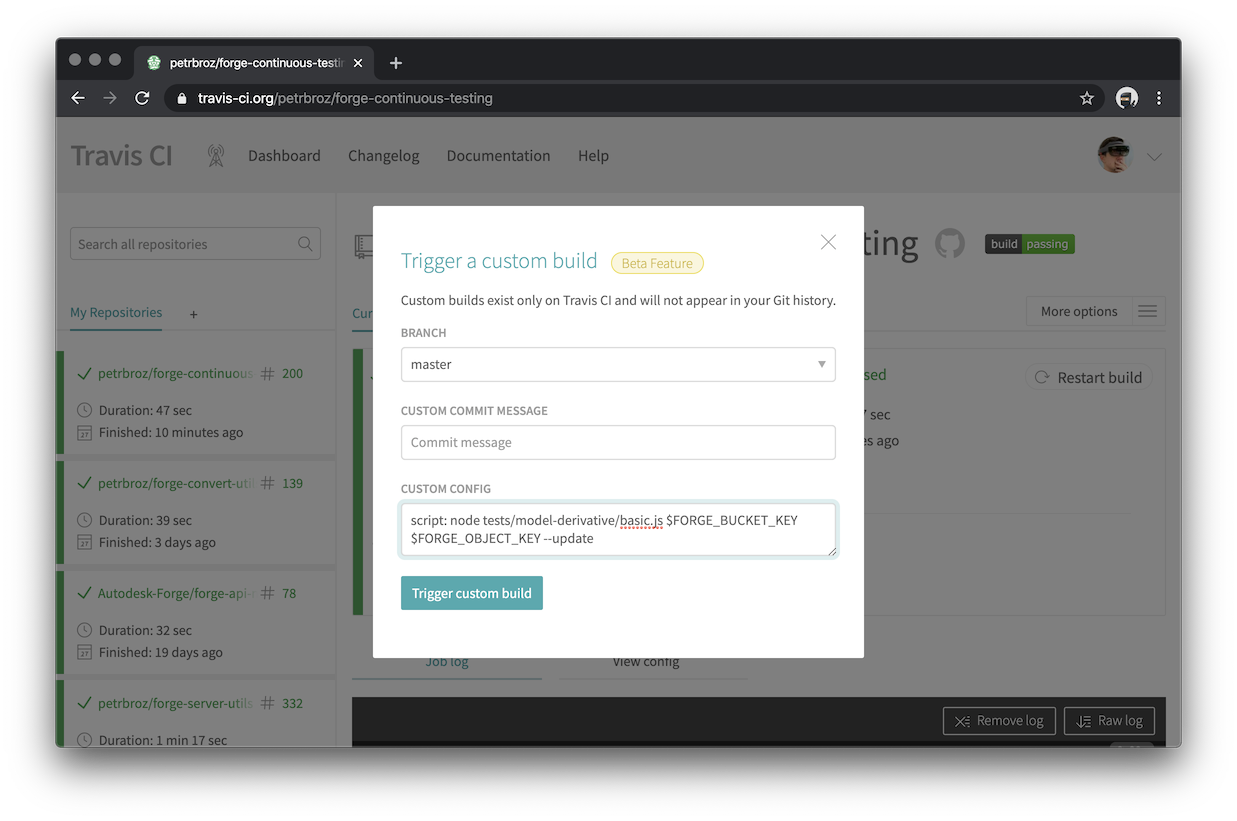
Task: Open the Documentation menu item
Action: point(498,156)
